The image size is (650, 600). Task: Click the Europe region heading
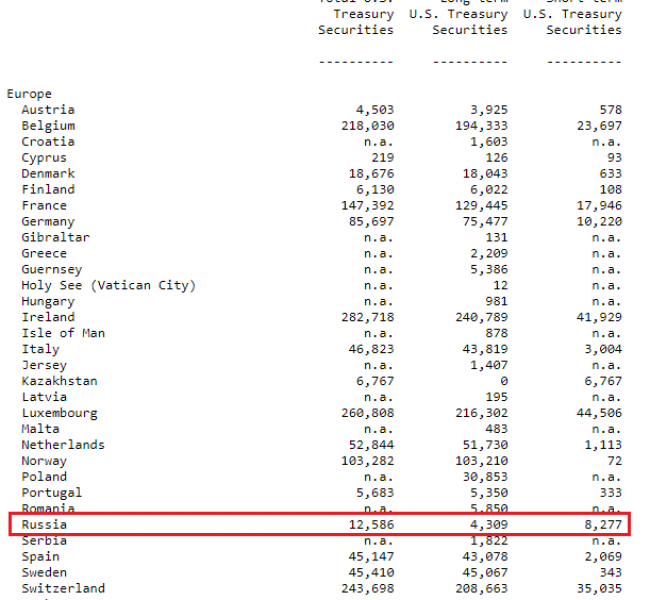(29, 94)
